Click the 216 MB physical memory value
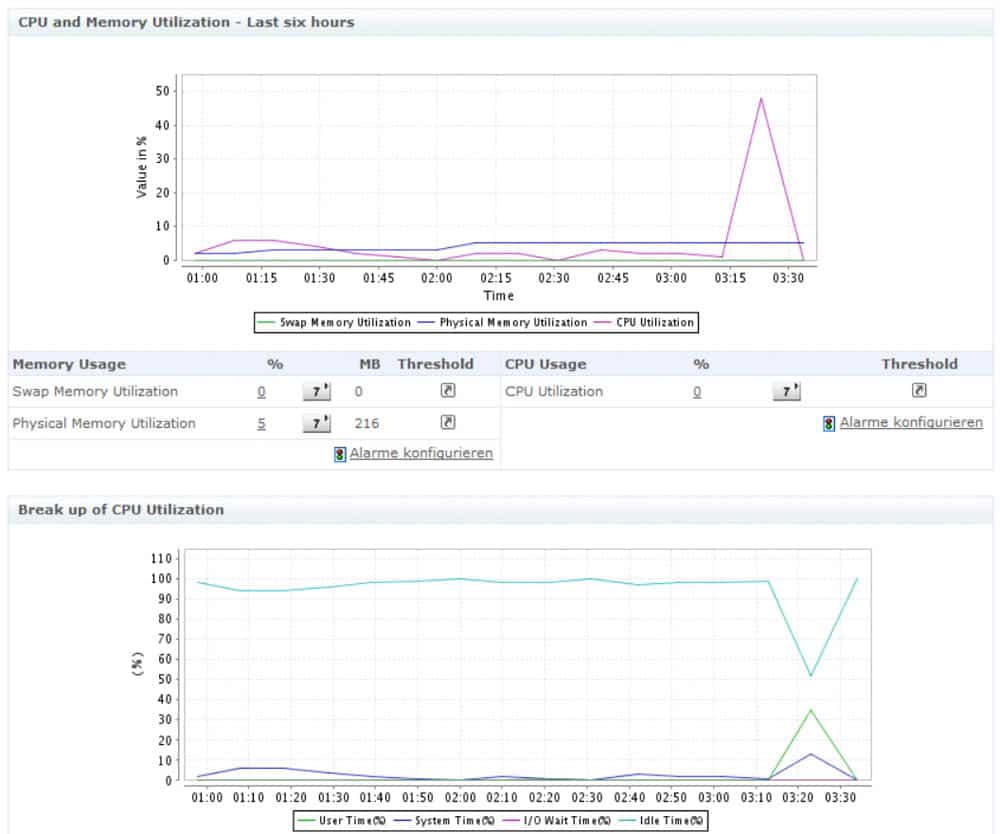 367,423
